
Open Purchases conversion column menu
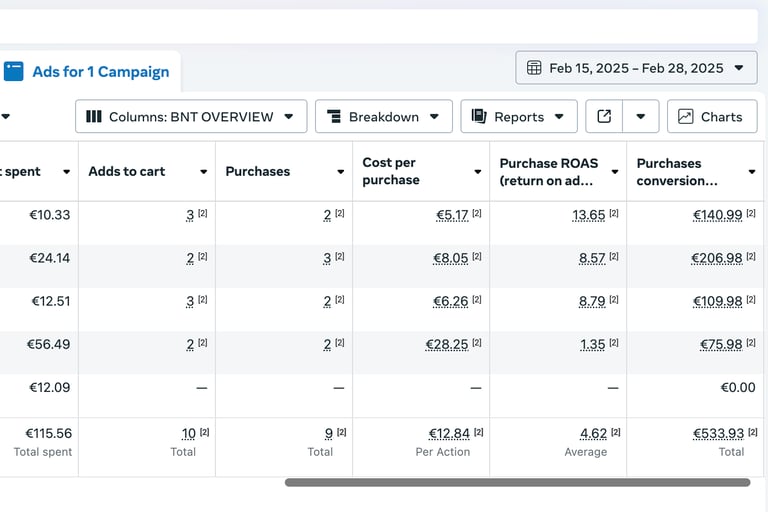752,171
